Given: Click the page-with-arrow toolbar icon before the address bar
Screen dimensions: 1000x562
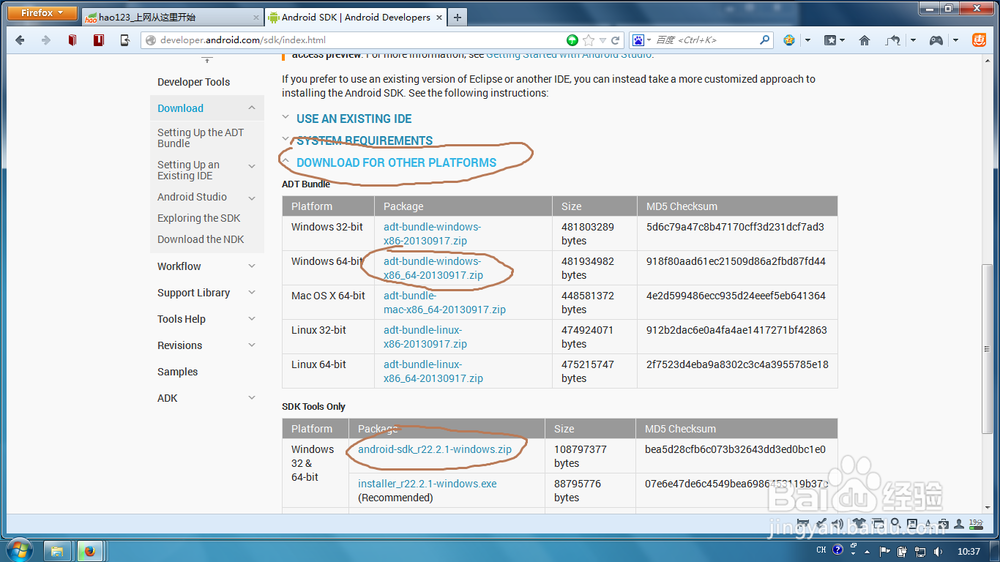Looking at the screenshot, I should (x=124, y=40).
